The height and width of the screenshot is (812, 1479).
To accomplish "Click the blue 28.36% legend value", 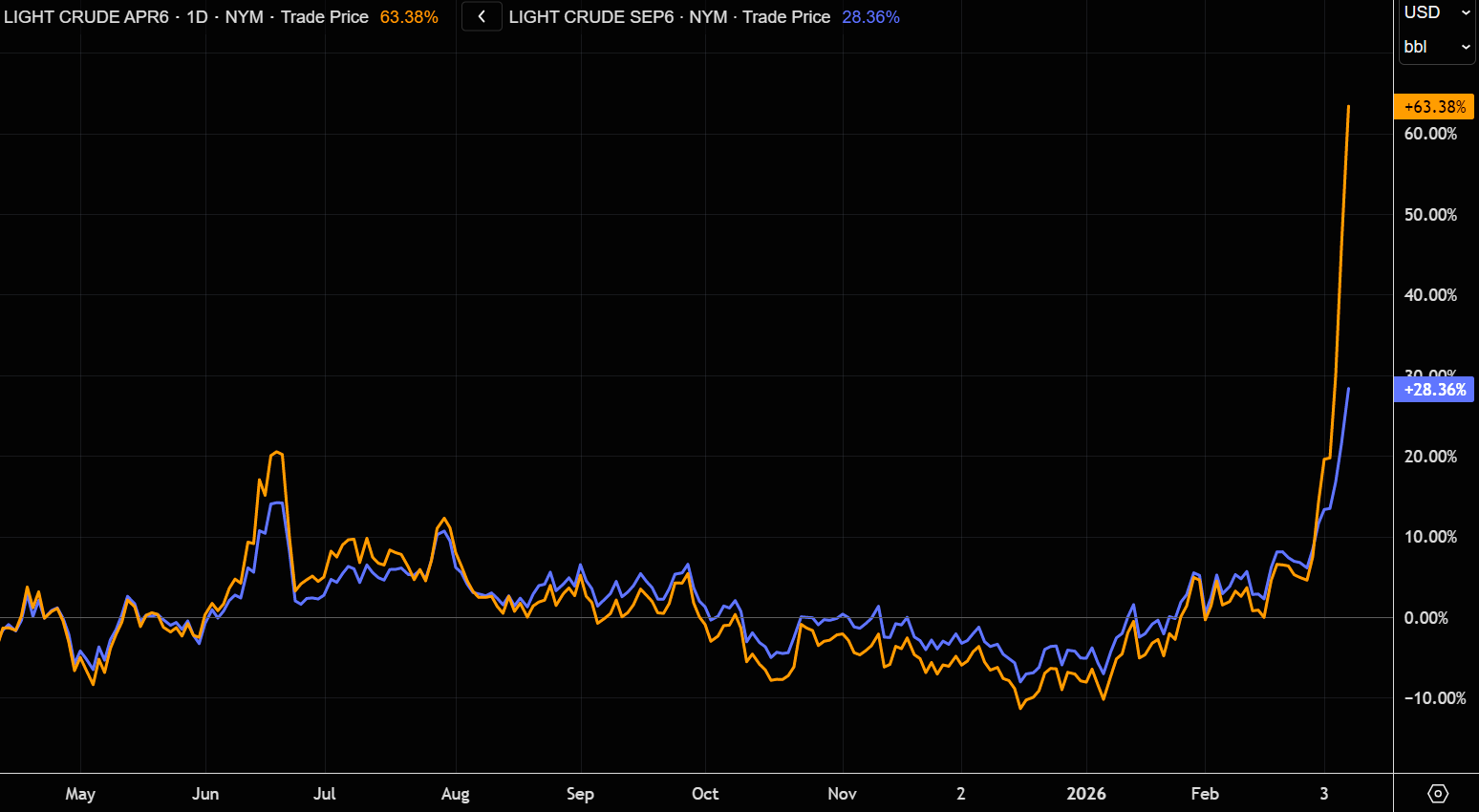I will [870, 17].
